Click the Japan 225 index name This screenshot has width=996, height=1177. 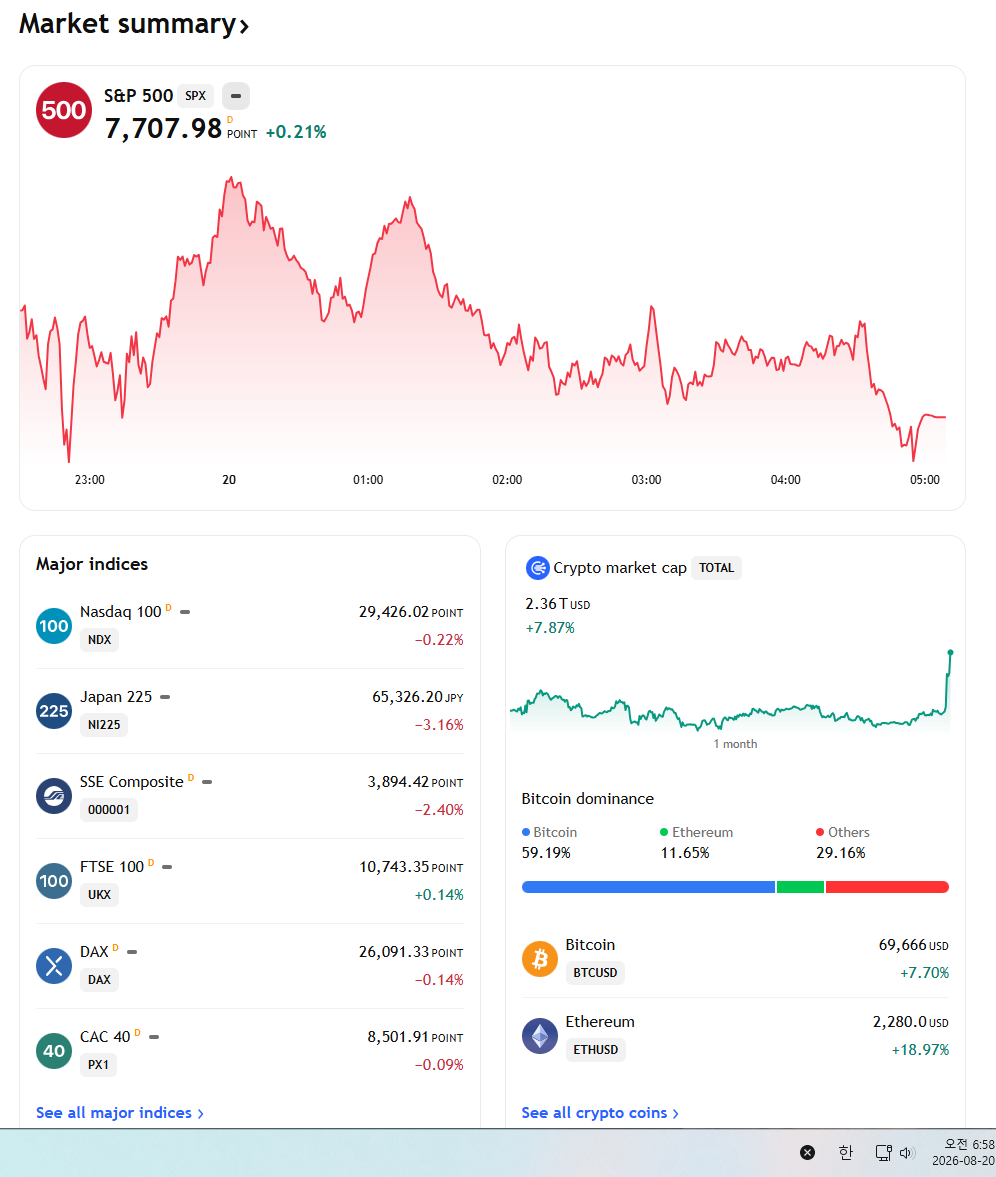coord(116,697)
